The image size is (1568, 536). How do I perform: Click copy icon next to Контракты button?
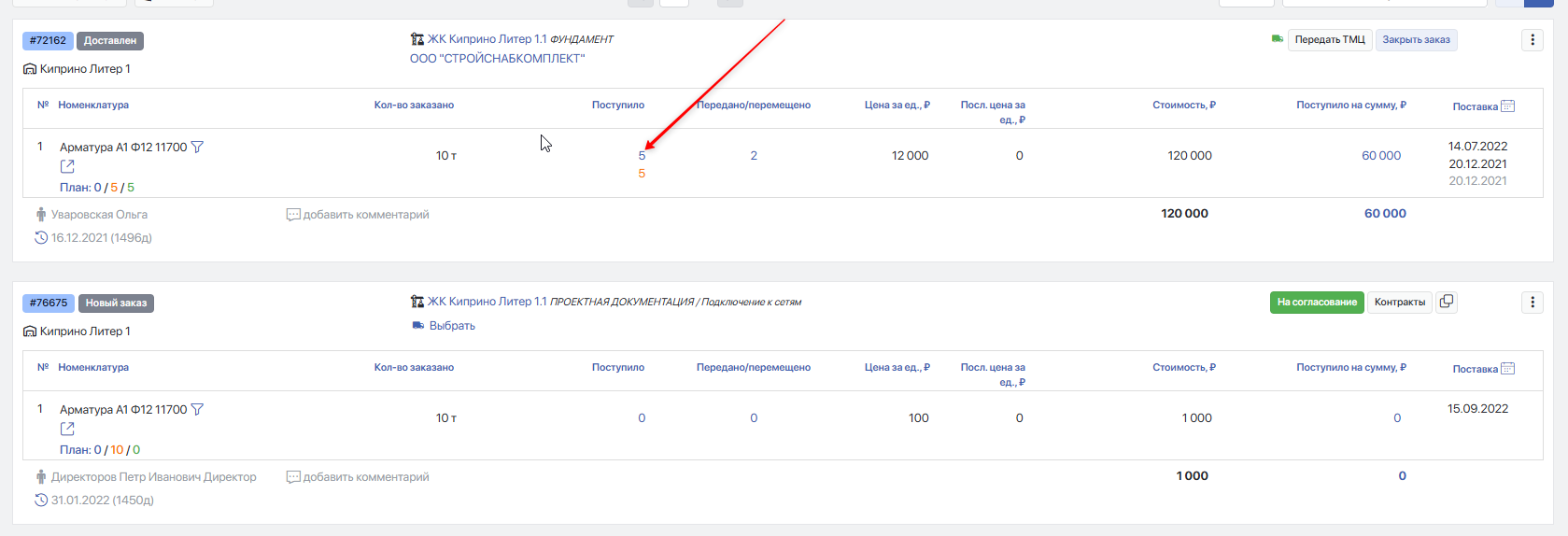(1447, 302)
